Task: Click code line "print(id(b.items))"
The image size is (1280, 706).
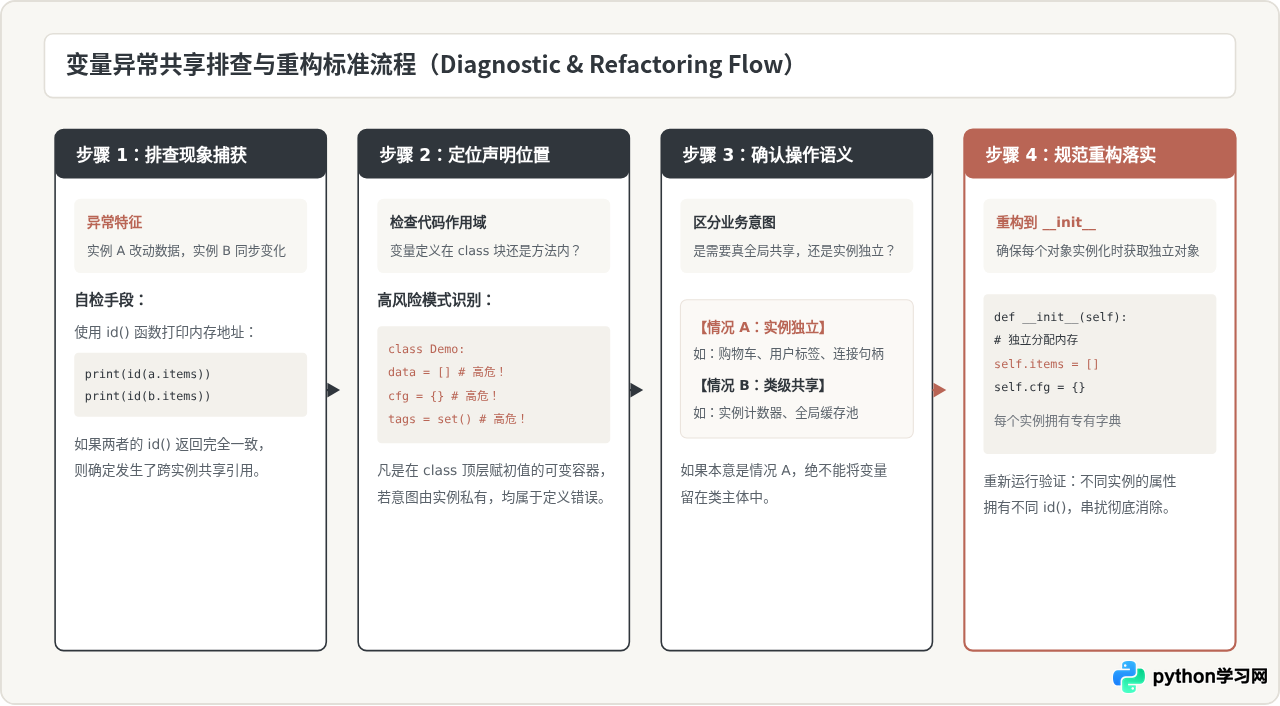Action: point(147,396)
